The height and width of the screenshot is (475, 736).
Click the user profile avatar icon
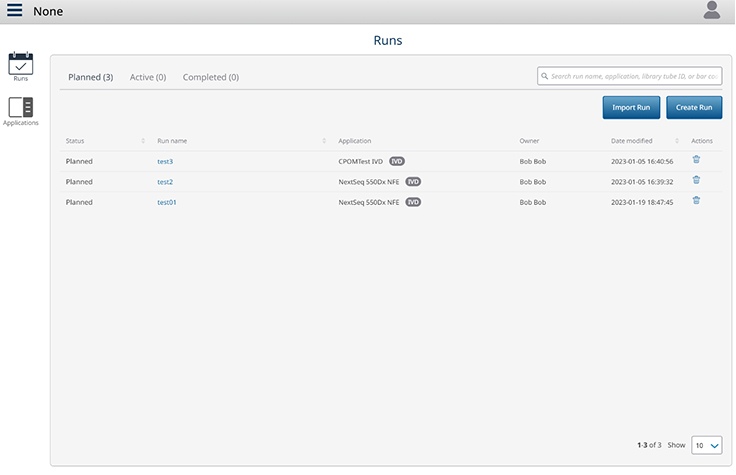coord(712,11)
